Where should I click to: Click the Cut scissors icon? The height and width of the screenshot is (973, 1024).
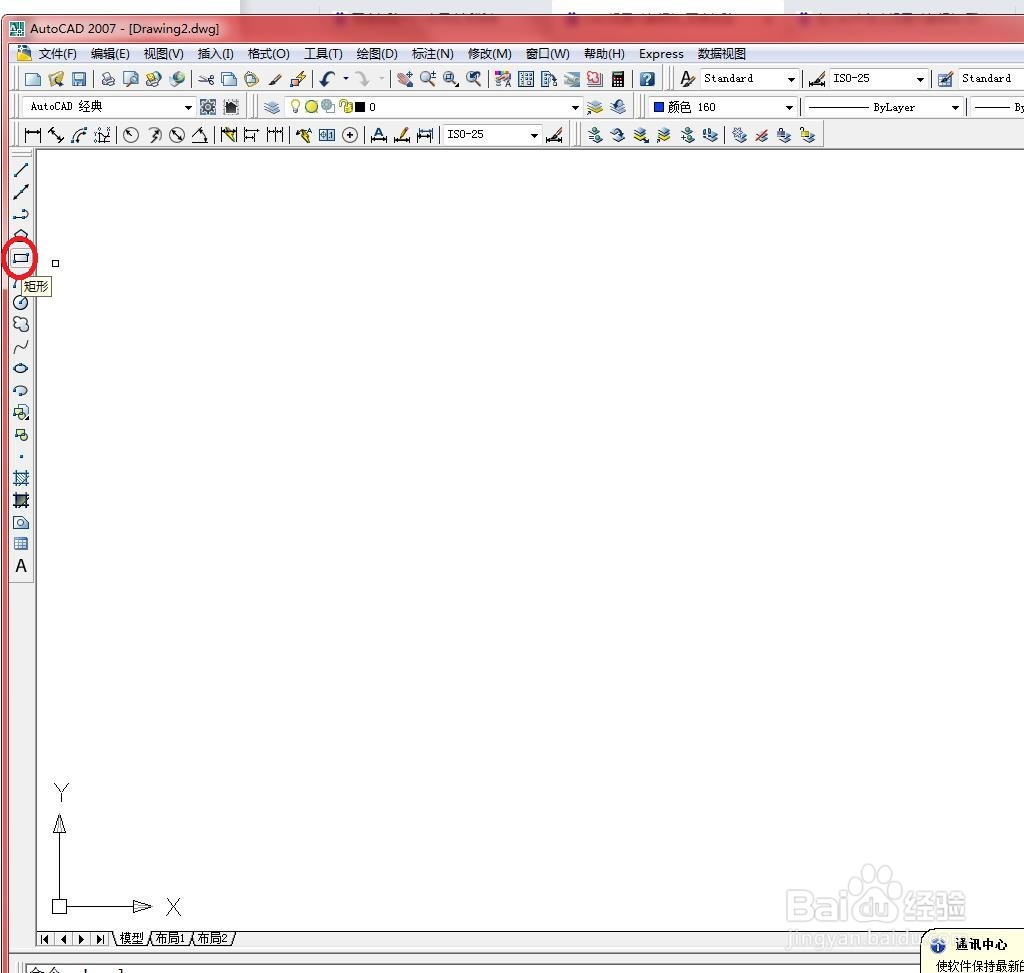[x=206, y=79]
